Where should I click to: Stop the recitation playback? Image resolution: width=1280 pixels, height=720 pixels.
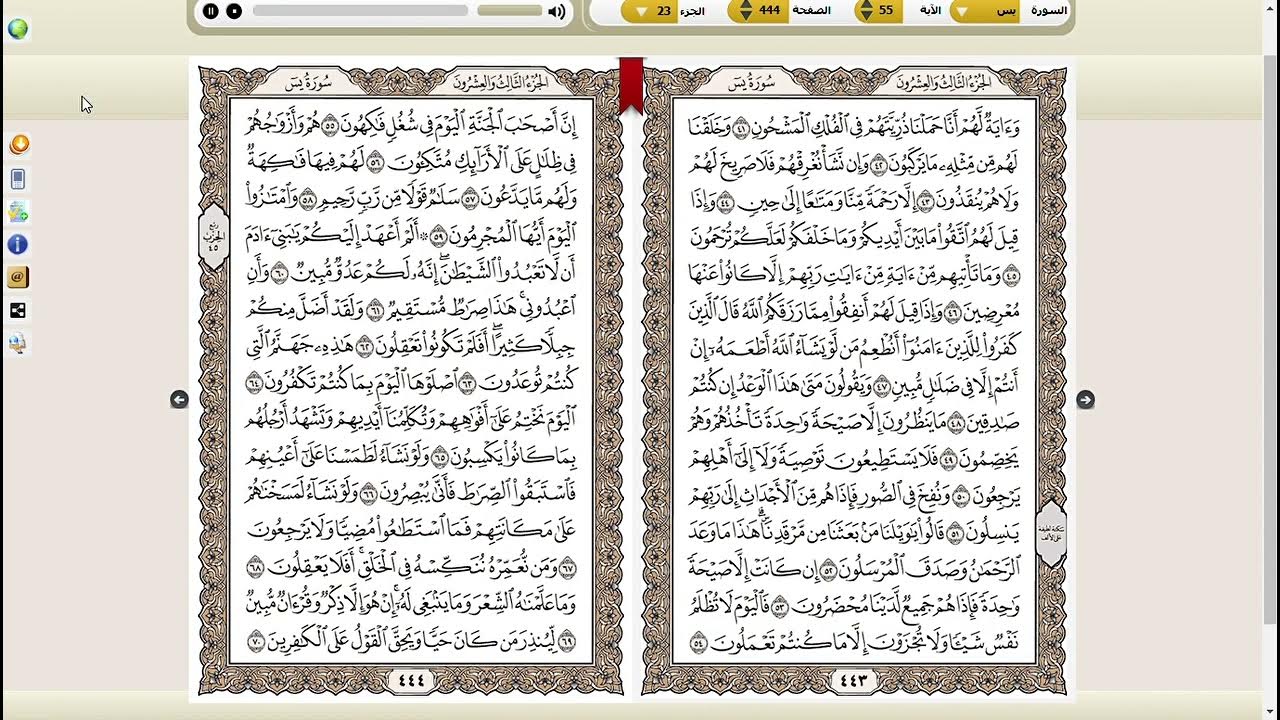234,11
